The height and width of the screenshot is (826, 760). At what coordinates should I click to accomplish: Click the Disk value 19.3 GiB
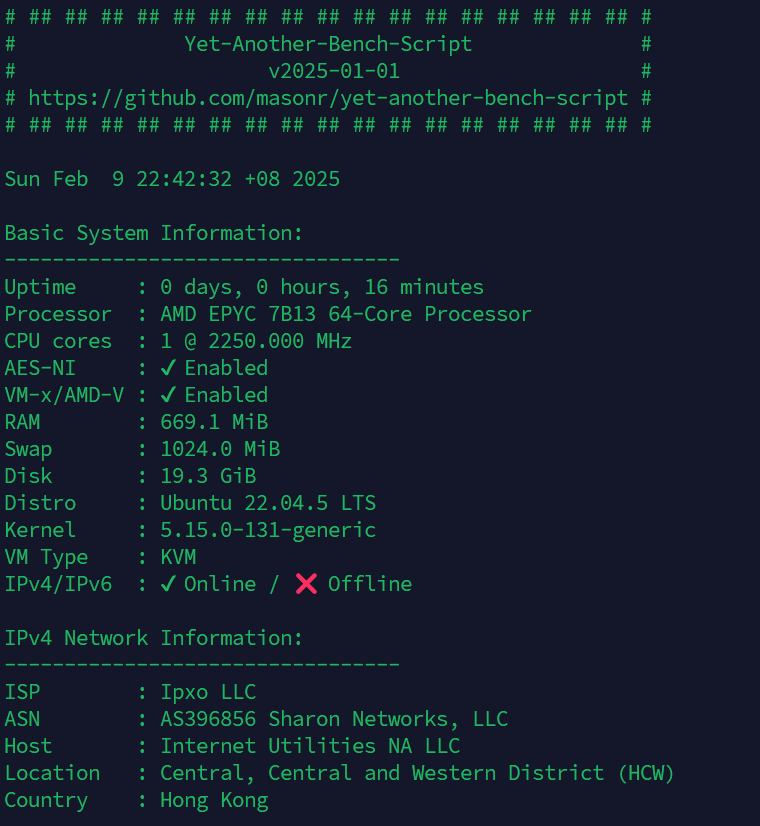[x=208, y=476]
